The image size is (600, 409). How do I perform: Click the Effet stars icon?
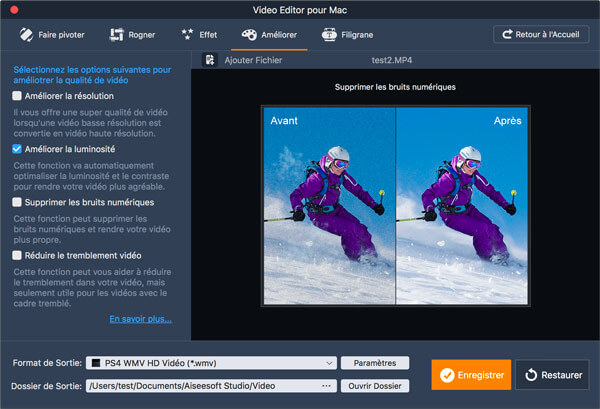pos(187,34)
